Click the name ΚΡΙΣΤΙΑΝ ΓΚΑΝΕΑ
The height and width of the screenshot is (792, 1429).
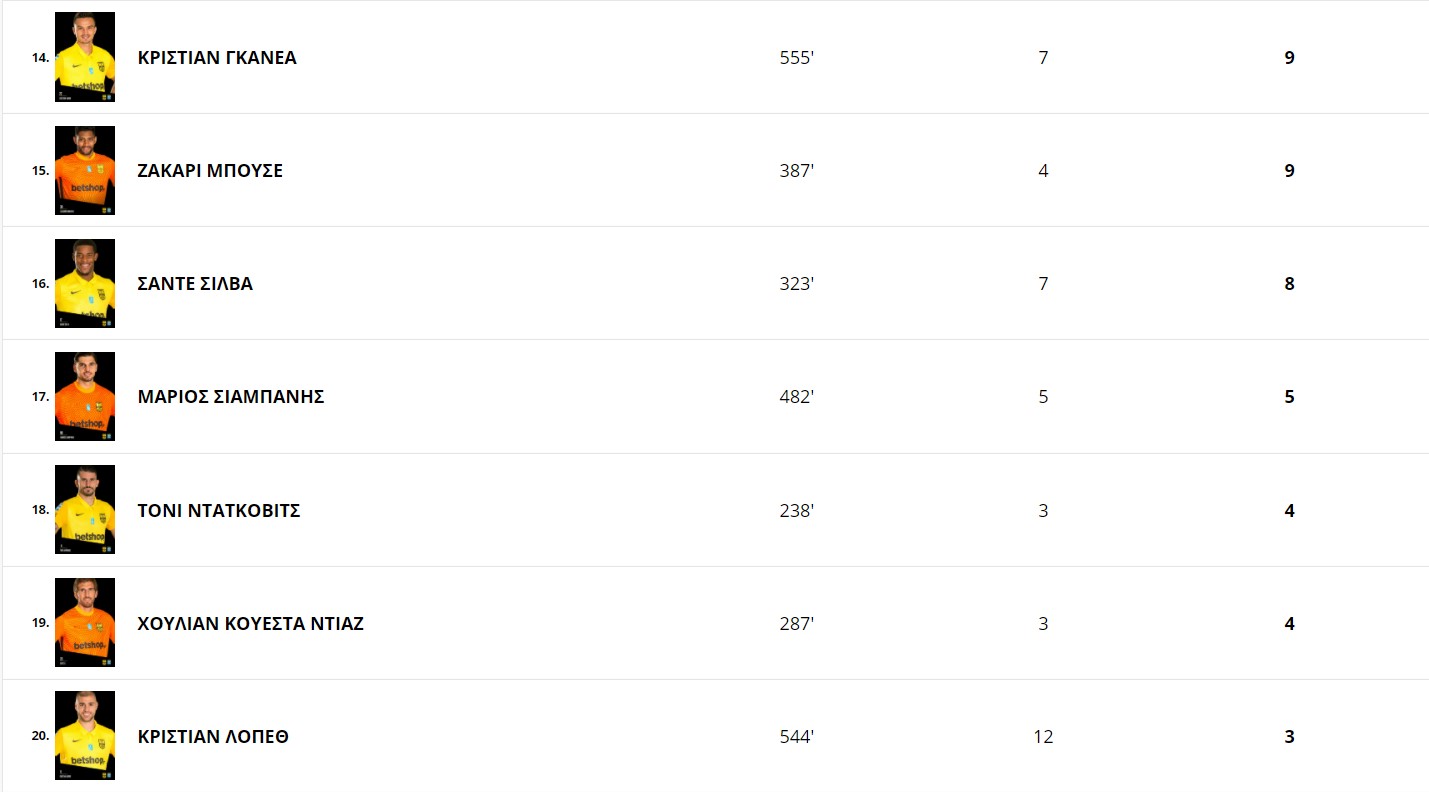[x=217, y=57]
